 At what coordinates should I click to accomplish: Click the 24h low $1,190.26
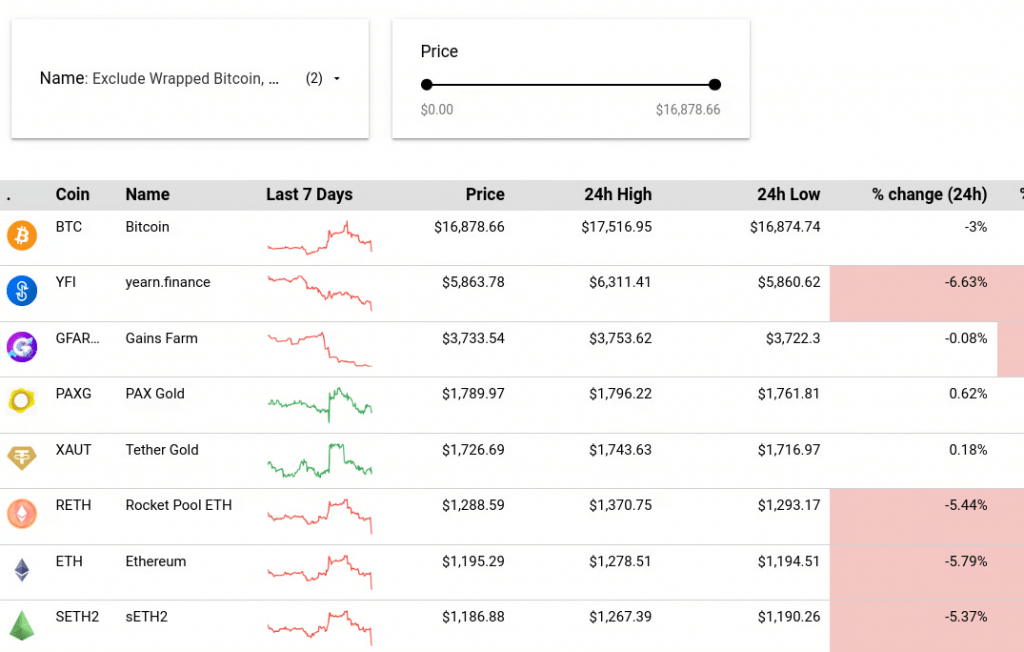pyautogui.click(x=789, y=617)
